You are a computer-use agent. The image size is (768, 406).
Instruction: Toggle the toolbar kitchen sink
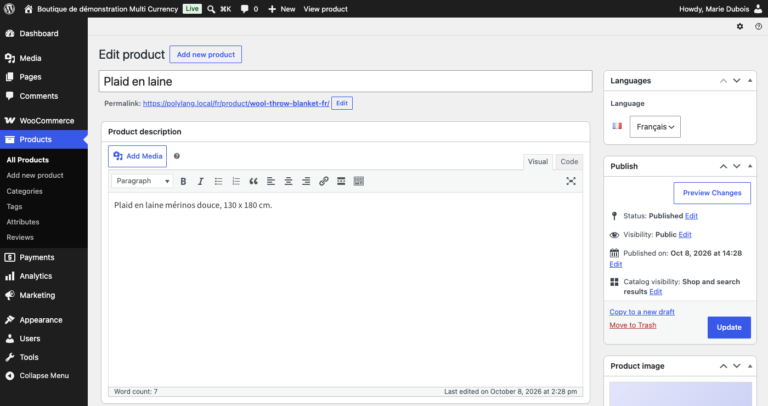click(x=359, y=181)
